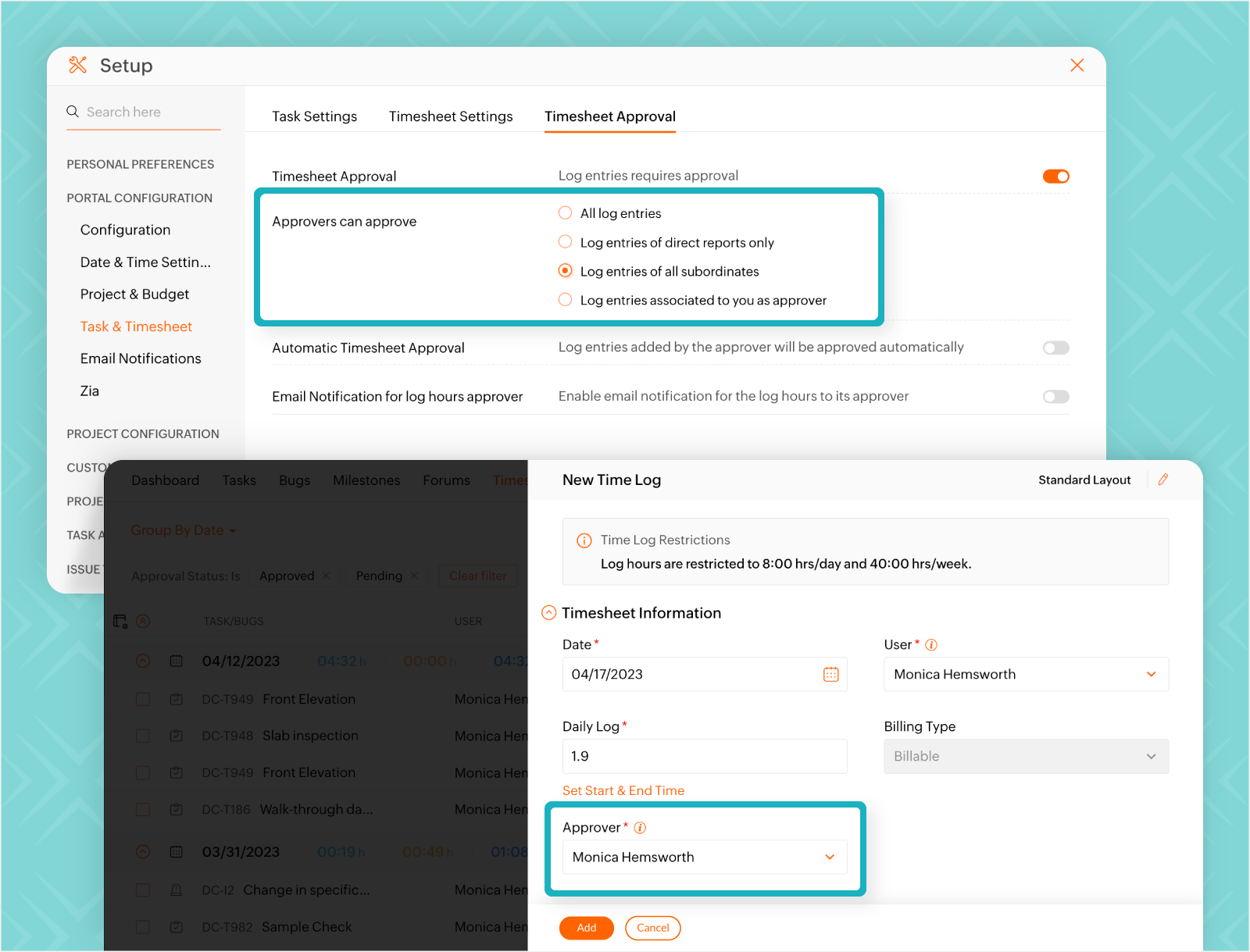Choose Log entries of direct reports only
Image resolution: width=1250 pixels, height=952 pixels.
click(x=565, y=241)
